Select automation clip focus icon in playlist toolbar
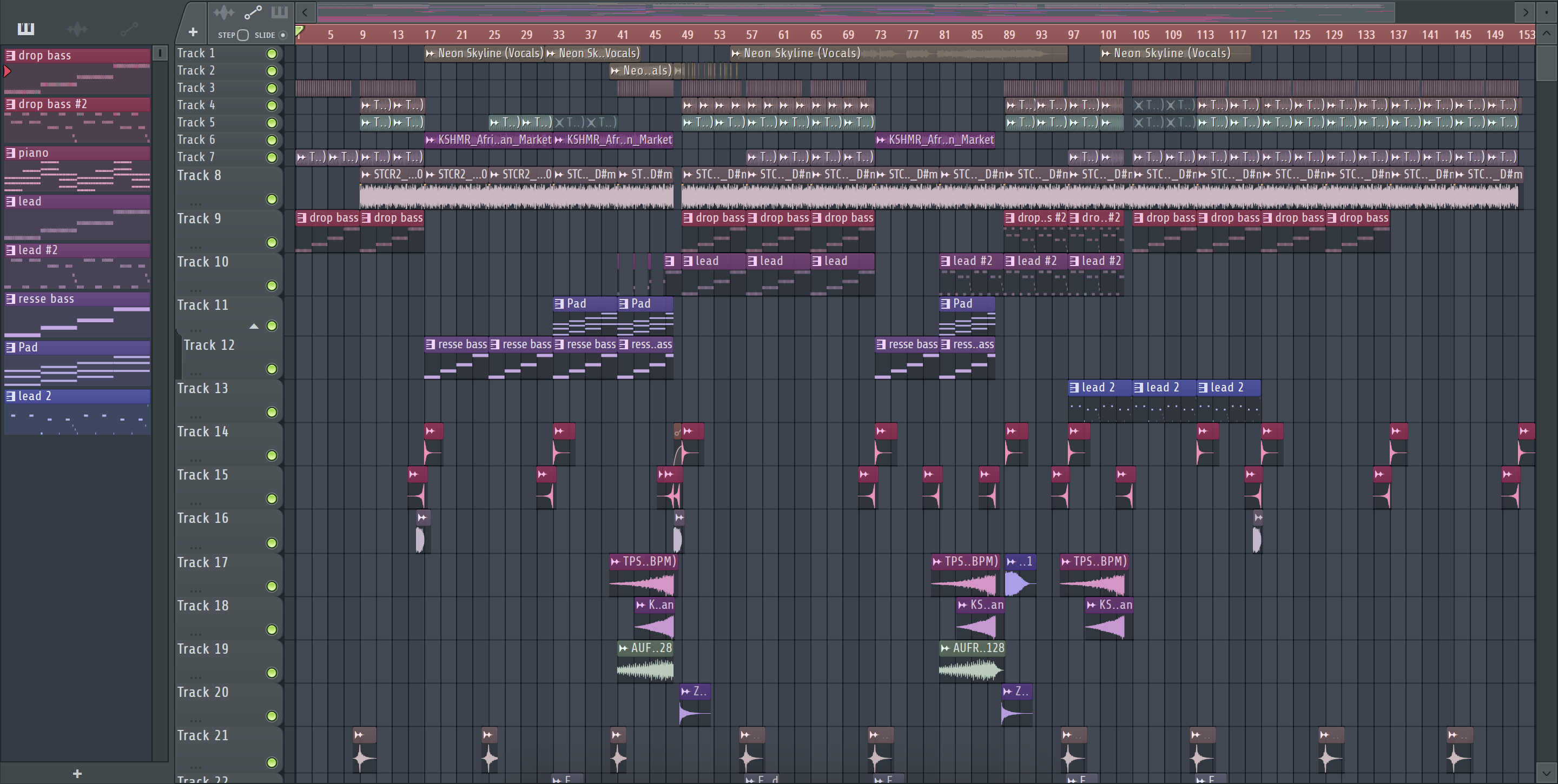Image resolution: width=1558 pixels, height=784 pixels. [253, 12]
